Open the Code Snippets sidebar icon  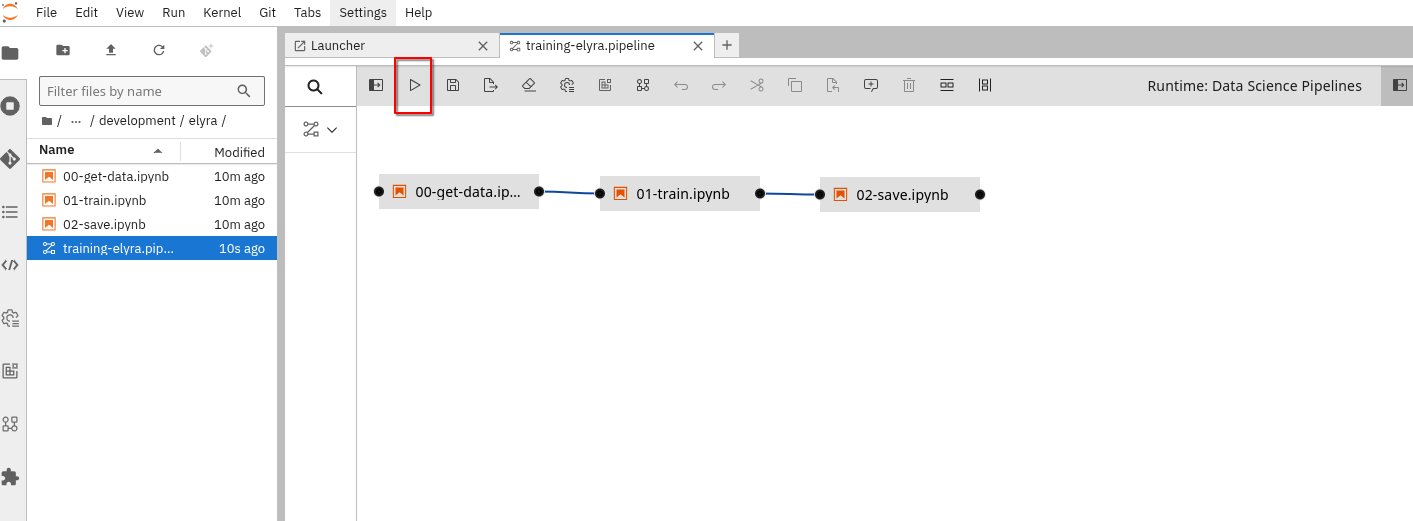pyautogui.click(x=10, y=265)
